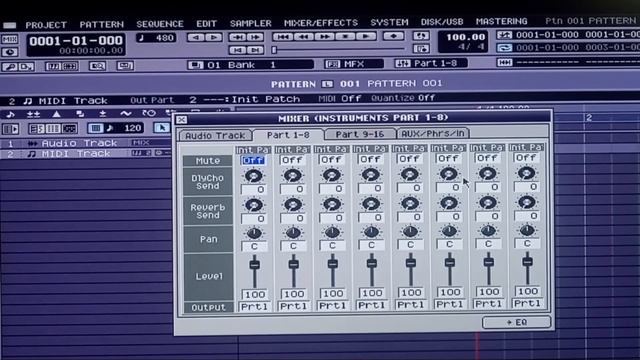Image resolution: width=640 pixels, height=360 pixels.
Task: Open the PROJECT menu
Action: [46, 24]
